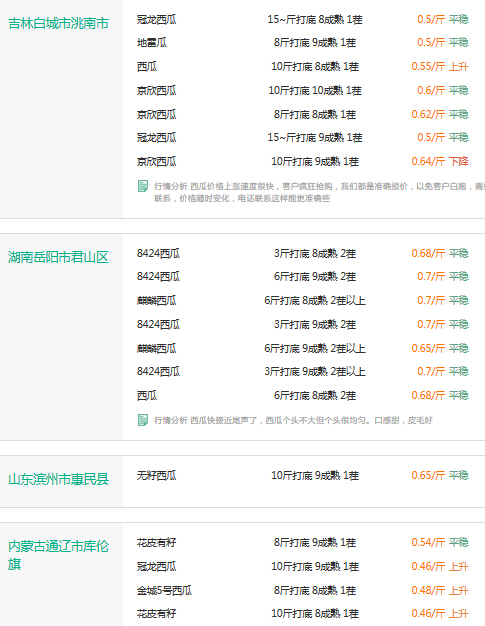Open the 吉林白城市洮南市 region link
This screenshot has height=626, width=485.
pyautogui.click(x=58, y=23)
